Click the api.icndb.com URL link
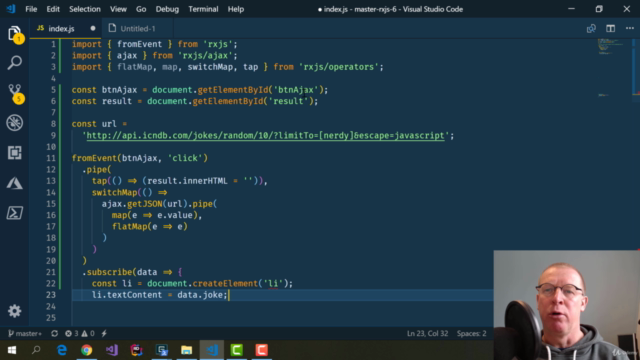This screenshot has width=640, height=360. point(265,136)
